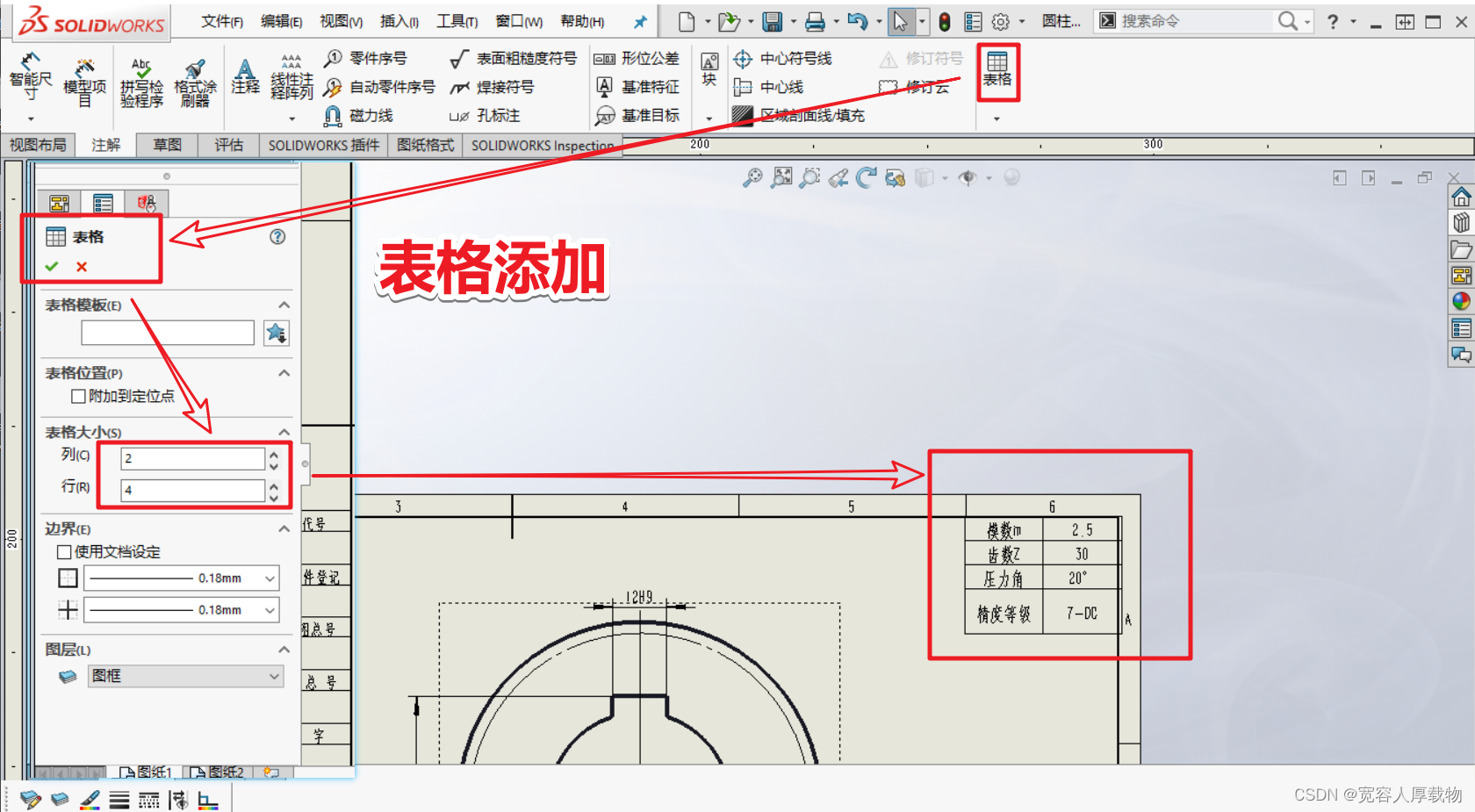The image size is (1475, 812).
Task: Open the Blocks (块) tool
Action: [x=709, y=68]
